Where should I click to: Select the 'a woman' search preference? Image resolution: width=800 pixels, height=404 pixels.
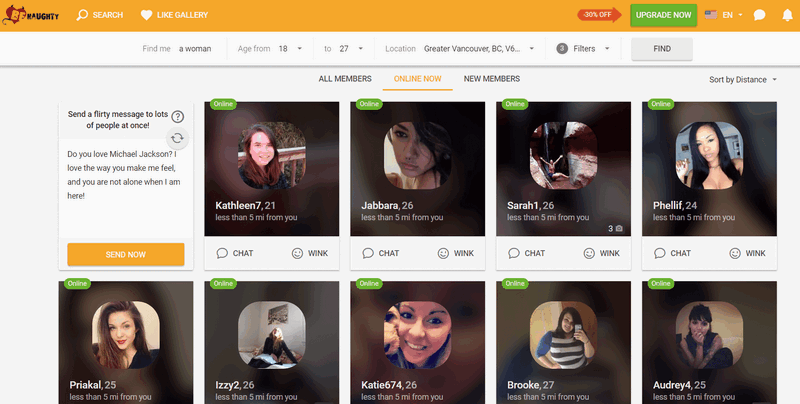(195, 49)
